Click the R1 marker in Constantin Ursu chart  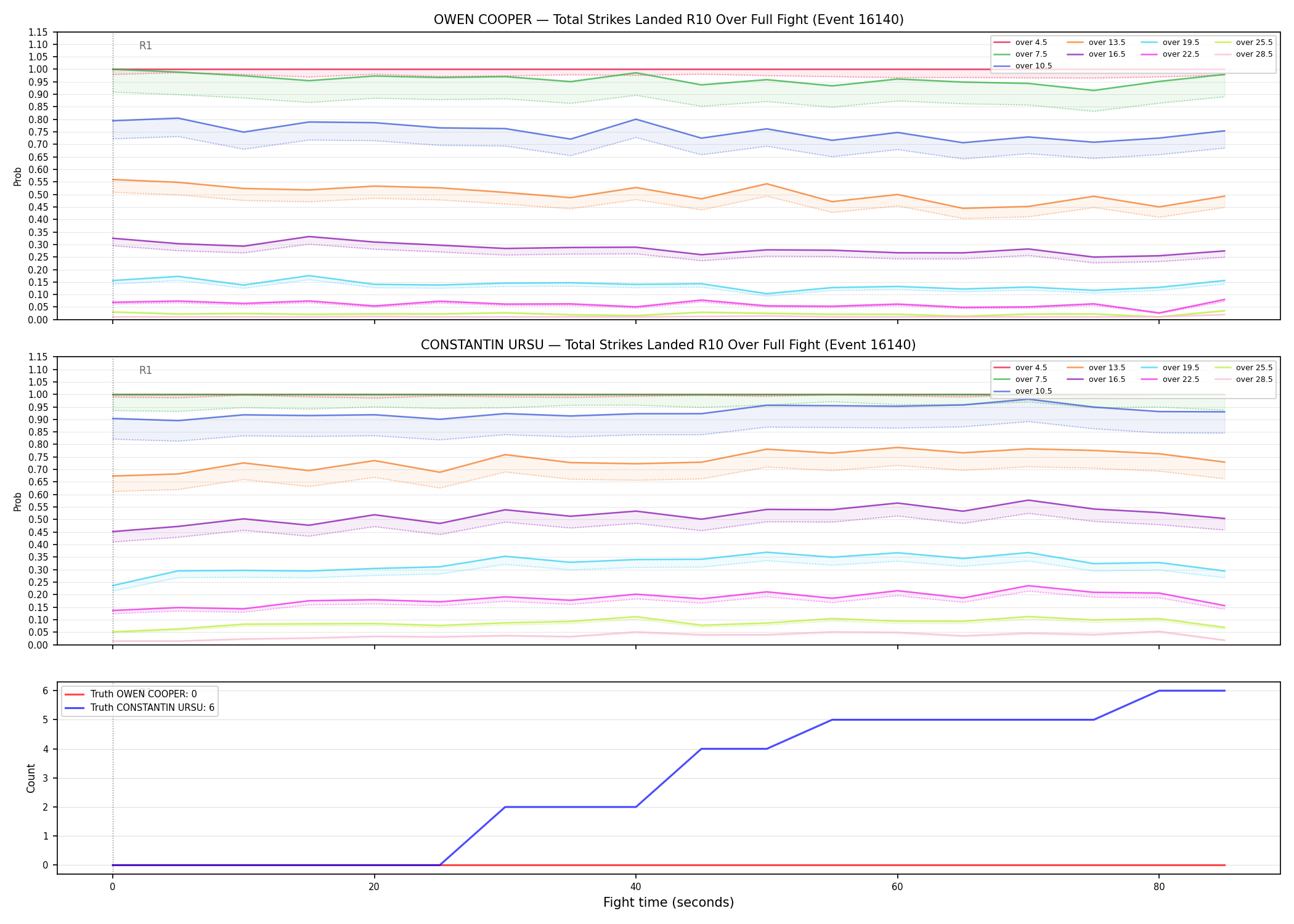(x=145, y=370)
